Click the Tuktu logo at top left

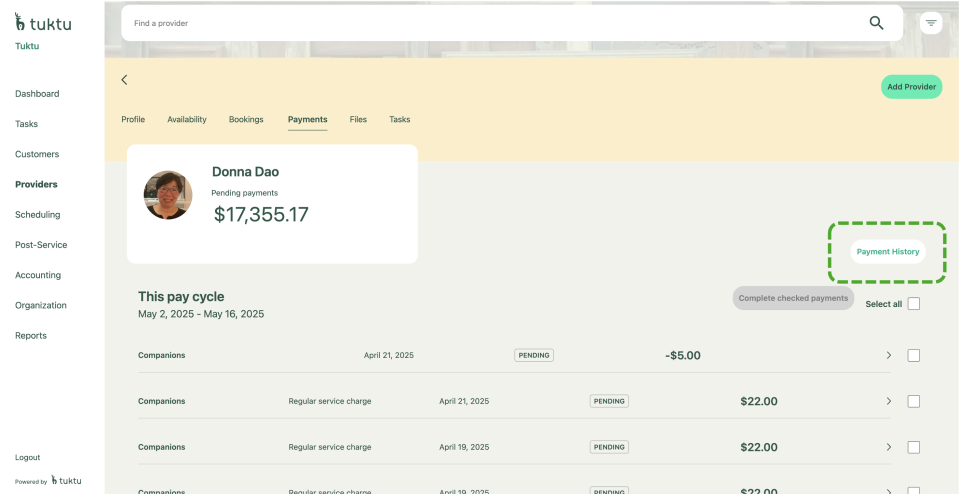43,23
